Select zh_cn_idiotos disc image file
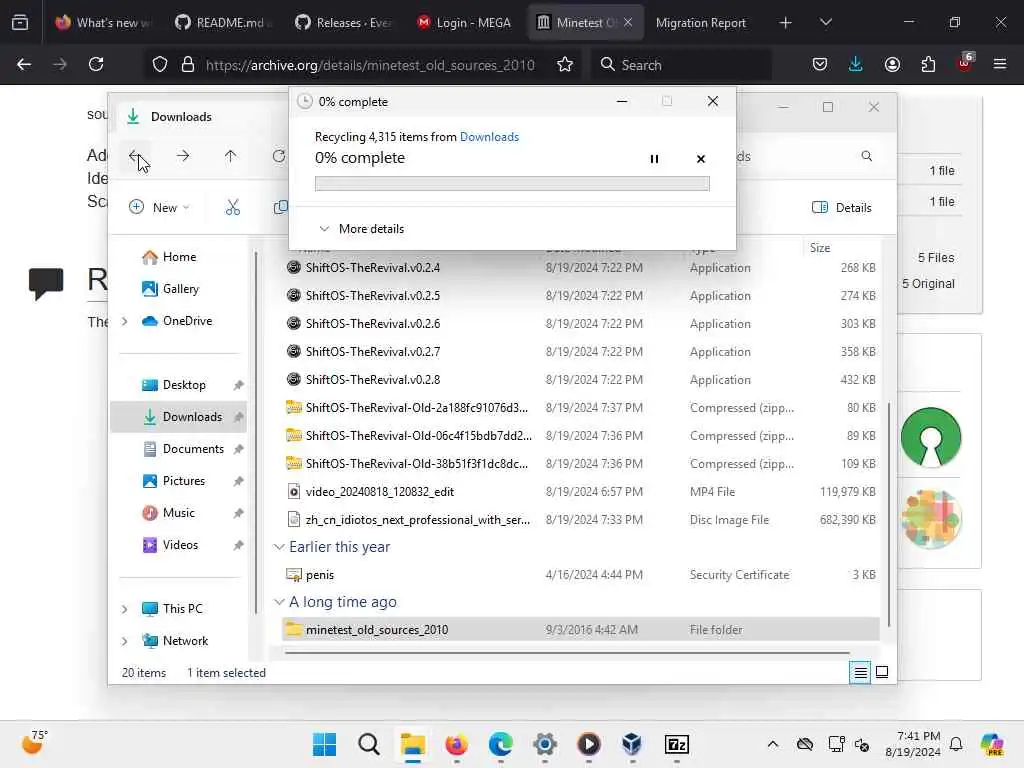The height and width of the screenshot is (768, 1024). tap(581, 520)
